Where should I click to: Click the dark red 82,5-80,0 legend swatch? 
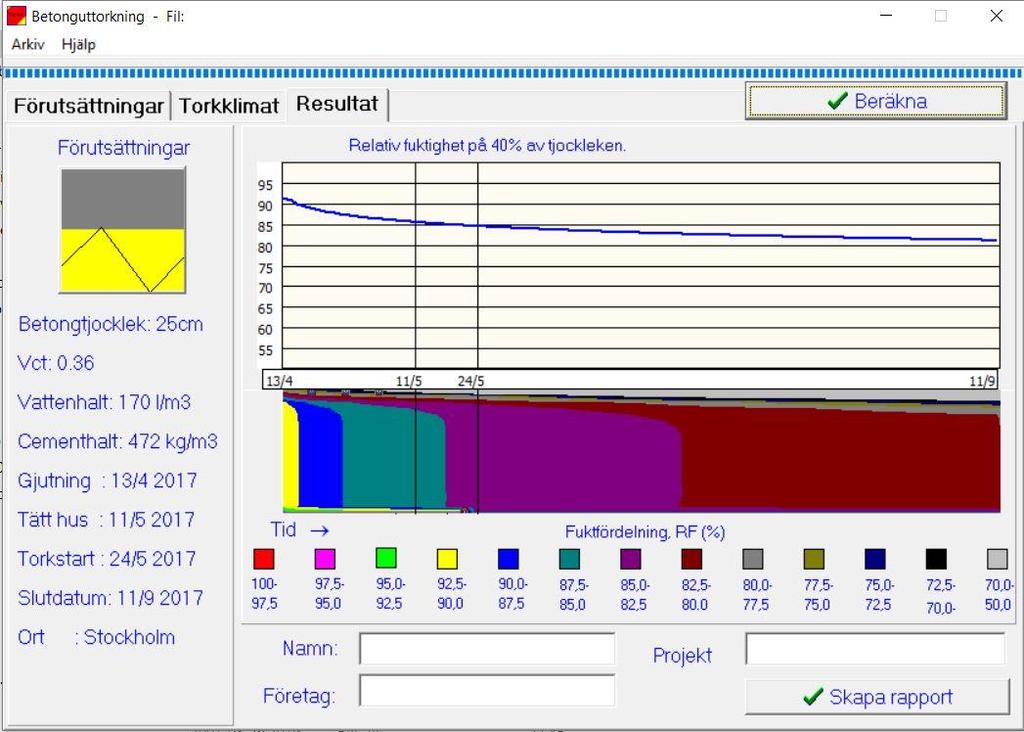692,559
